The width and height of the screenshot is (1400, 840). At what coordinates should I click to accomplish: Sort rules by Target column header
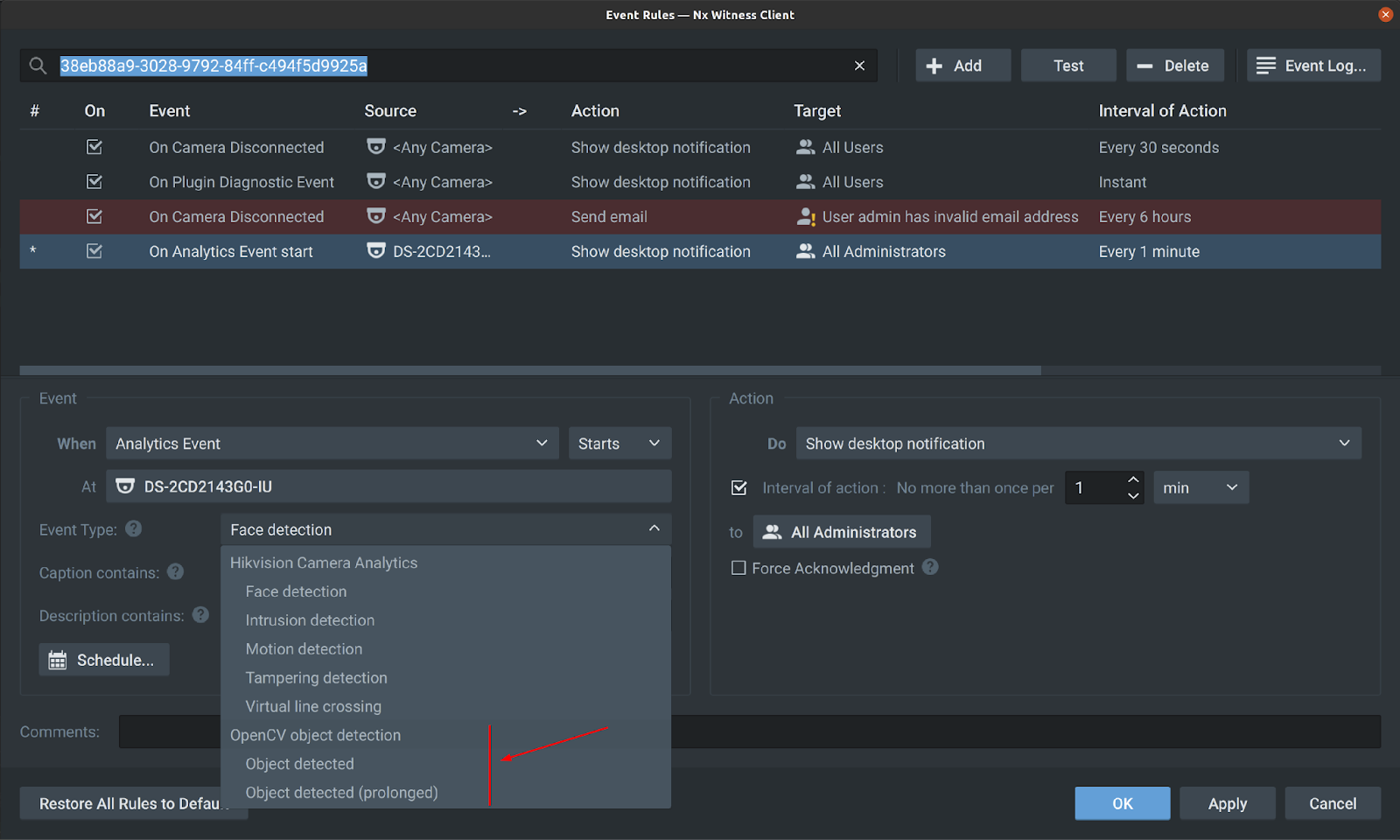[817, 111]
